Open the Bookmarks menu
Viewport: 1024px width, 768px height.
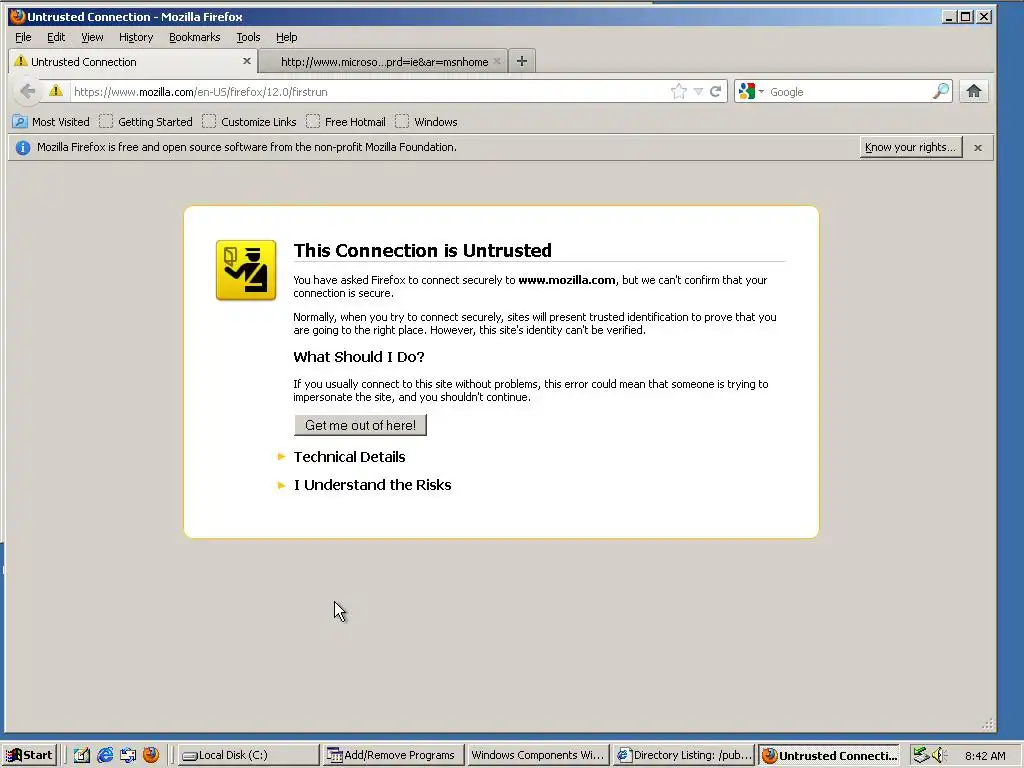pyautogui.click(x=195, y=37)
